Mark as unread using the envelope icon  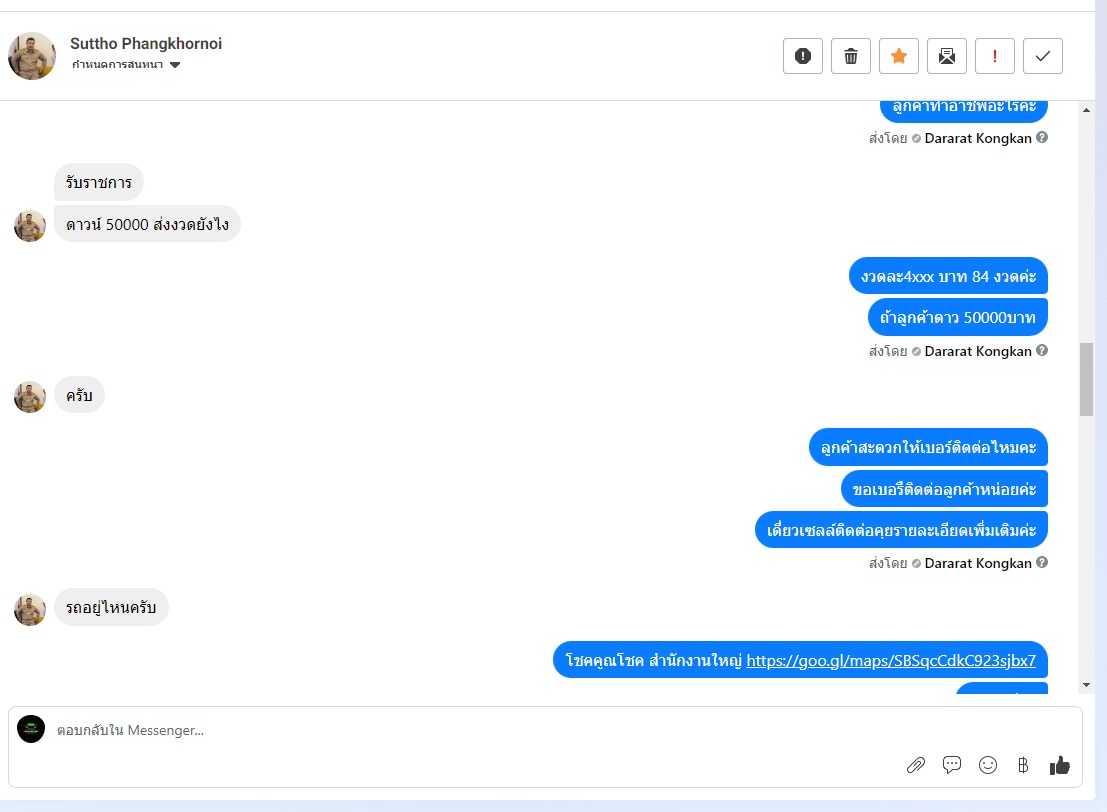[947, 56]
